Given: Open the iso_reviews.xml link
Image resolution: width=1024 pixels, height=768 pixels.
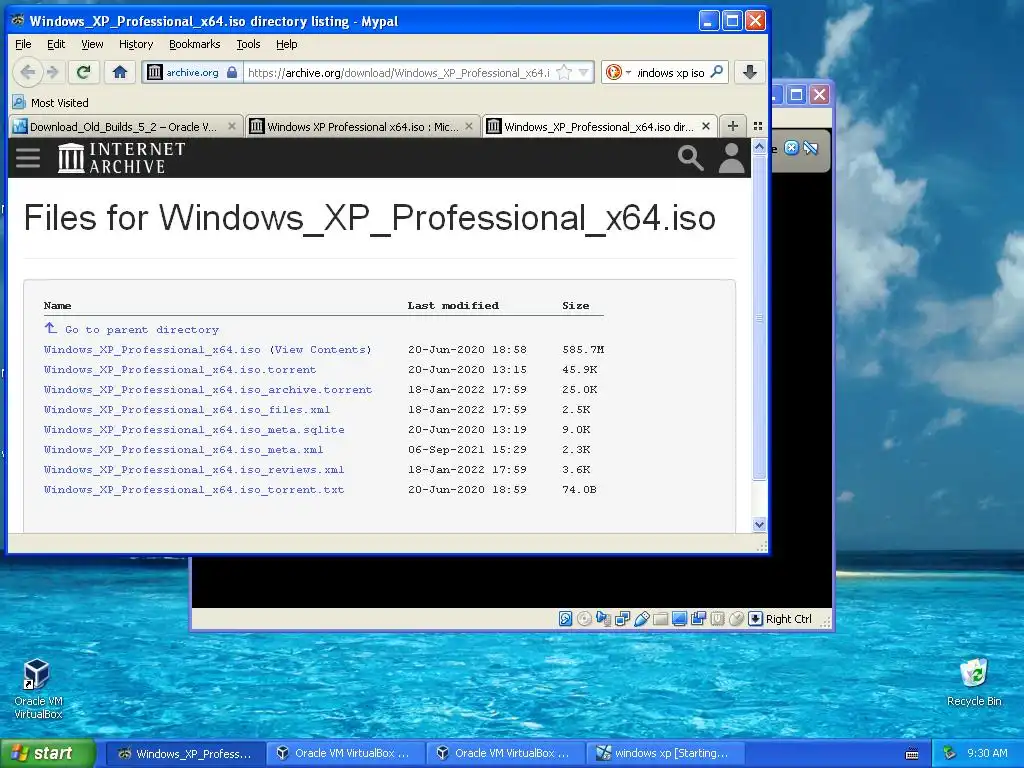Looking at the screenshot, I should click(194, 470).
